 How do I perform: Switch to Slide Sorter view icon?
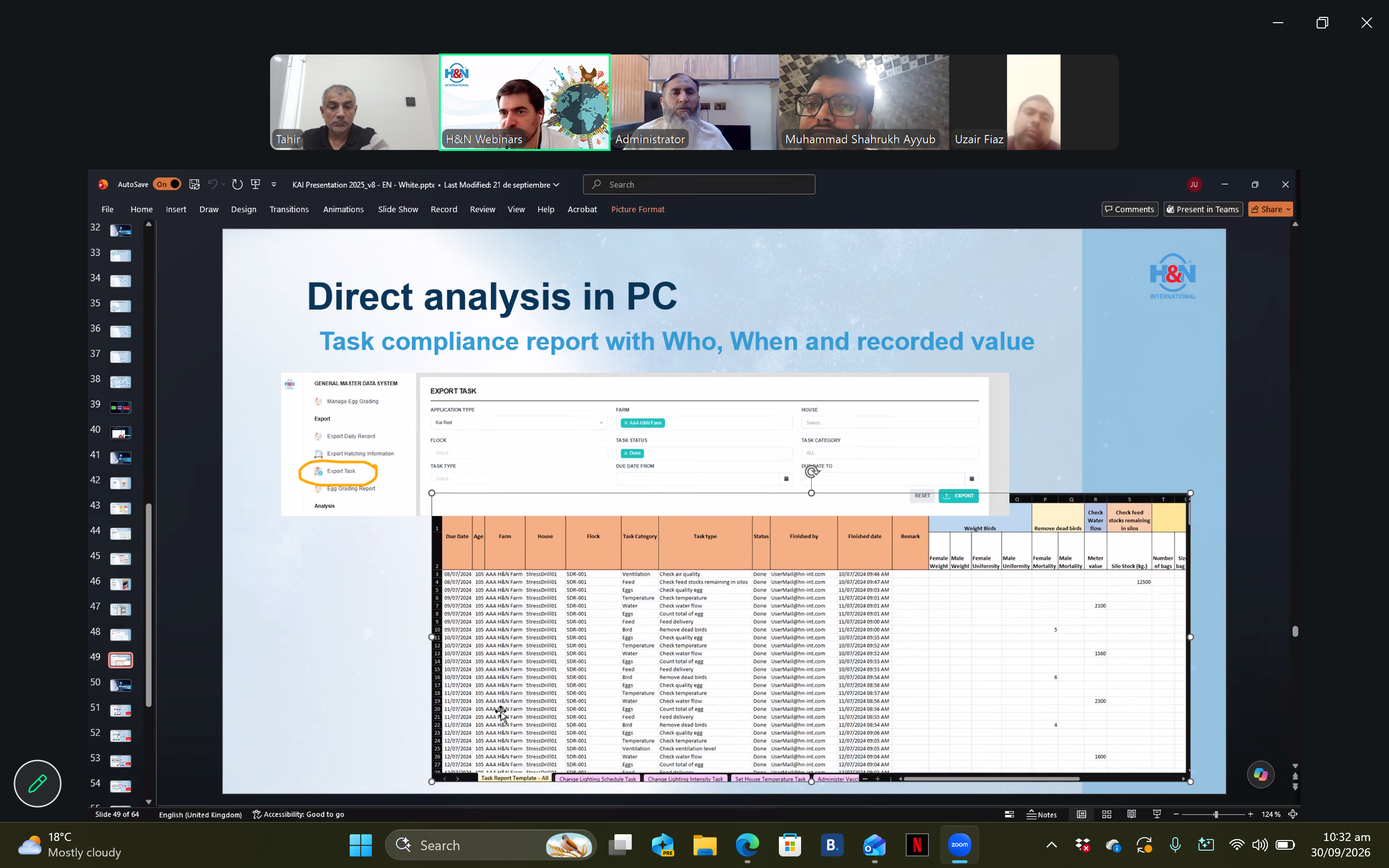pyautogui.click(x=1106, y=814)
